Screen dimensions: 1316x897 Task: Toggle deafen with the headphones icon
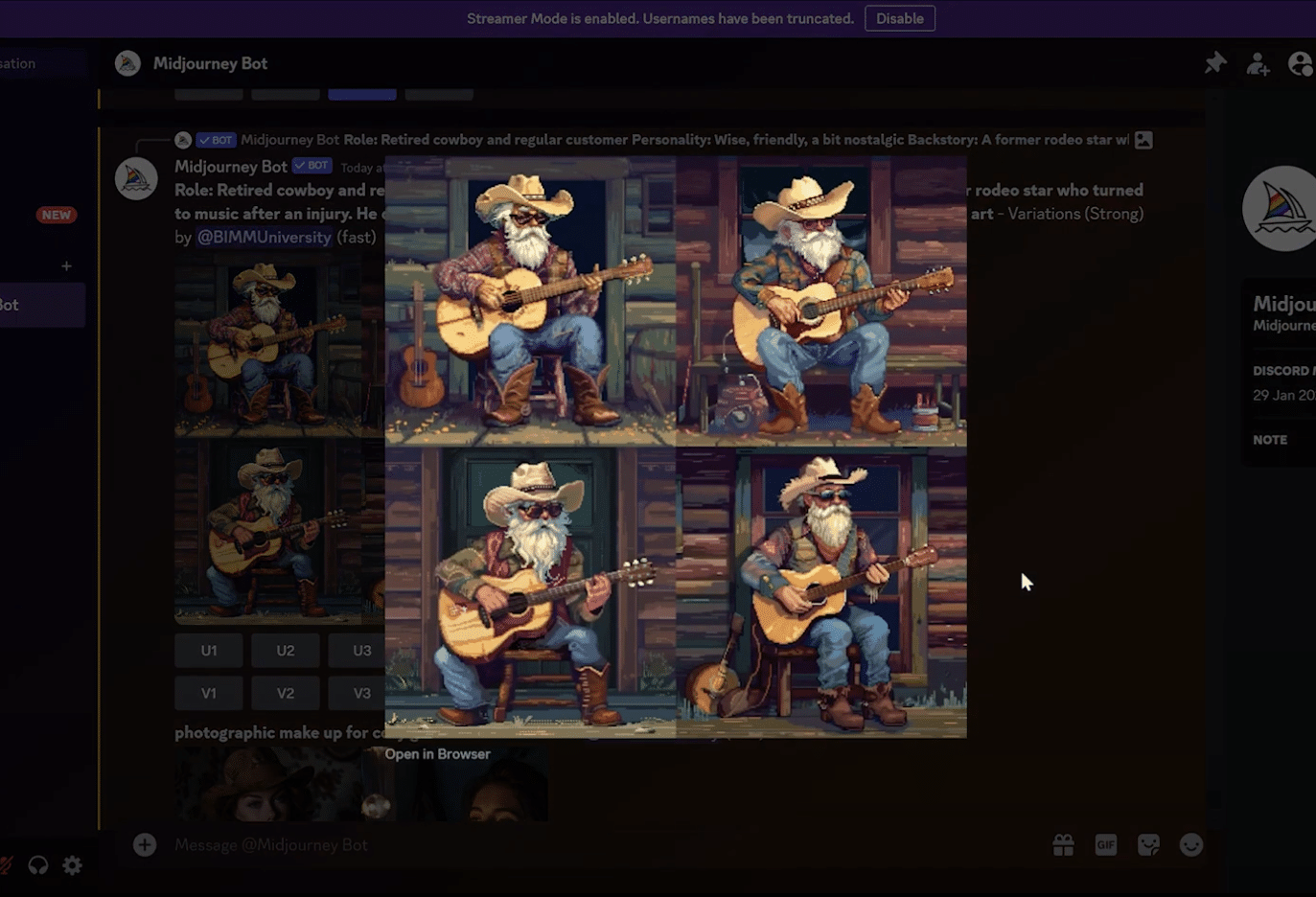38,865
